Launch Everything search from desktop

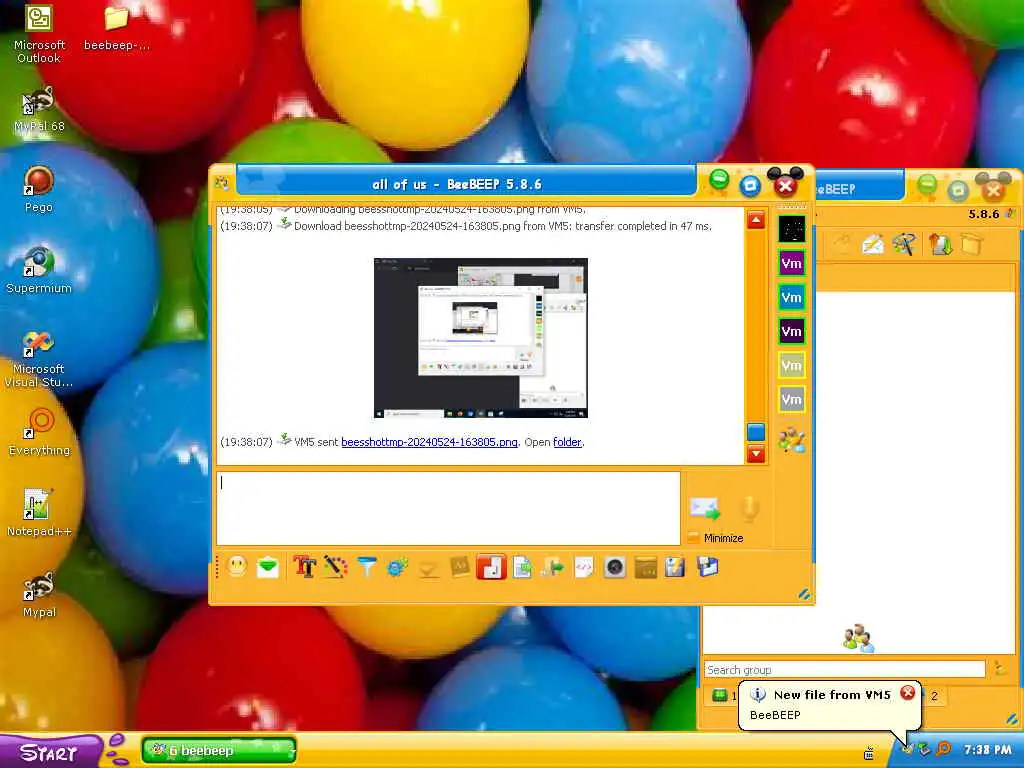tap(39, 432)
